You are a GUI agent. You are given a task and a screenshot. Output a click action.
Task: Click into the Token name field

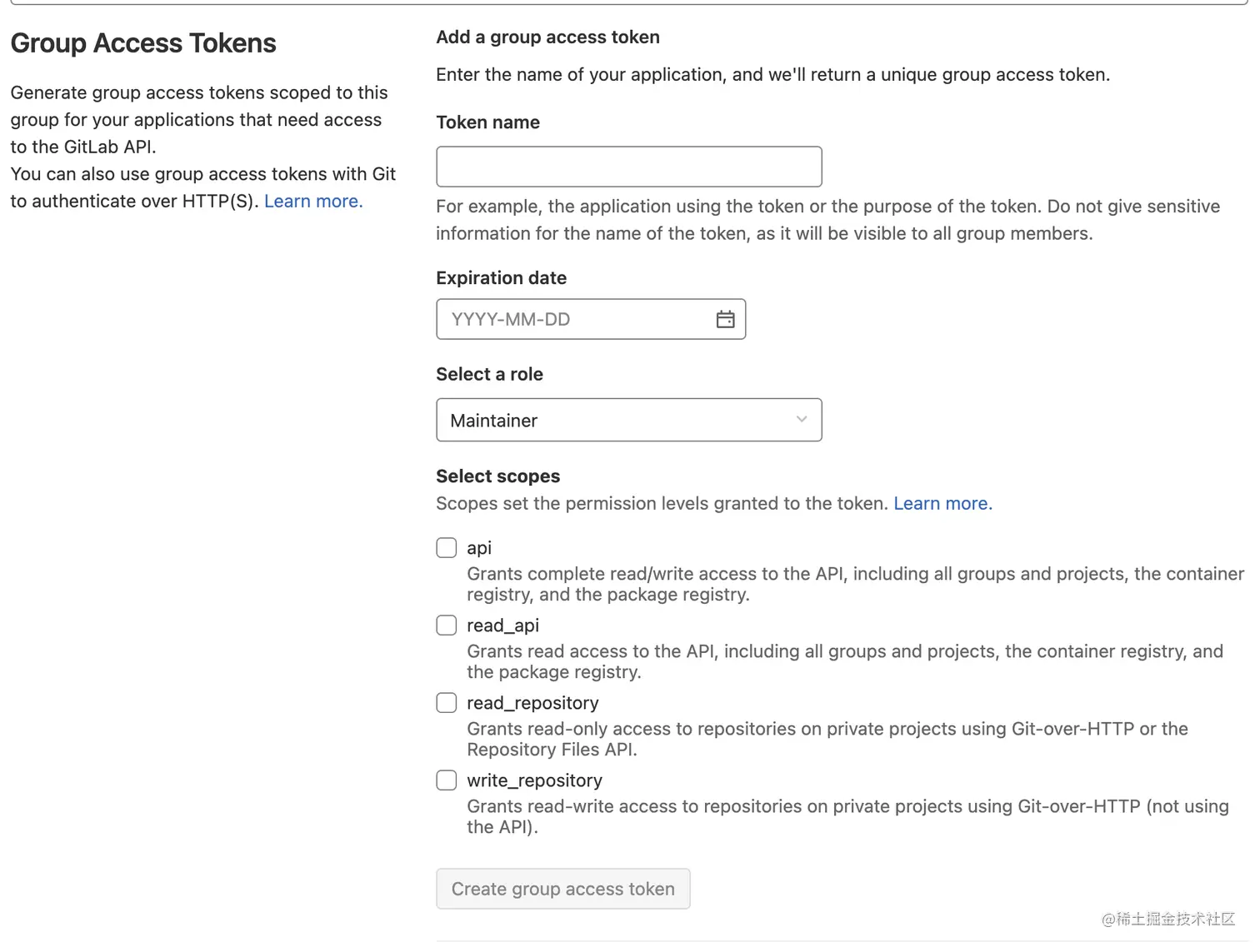pos(628,167)
